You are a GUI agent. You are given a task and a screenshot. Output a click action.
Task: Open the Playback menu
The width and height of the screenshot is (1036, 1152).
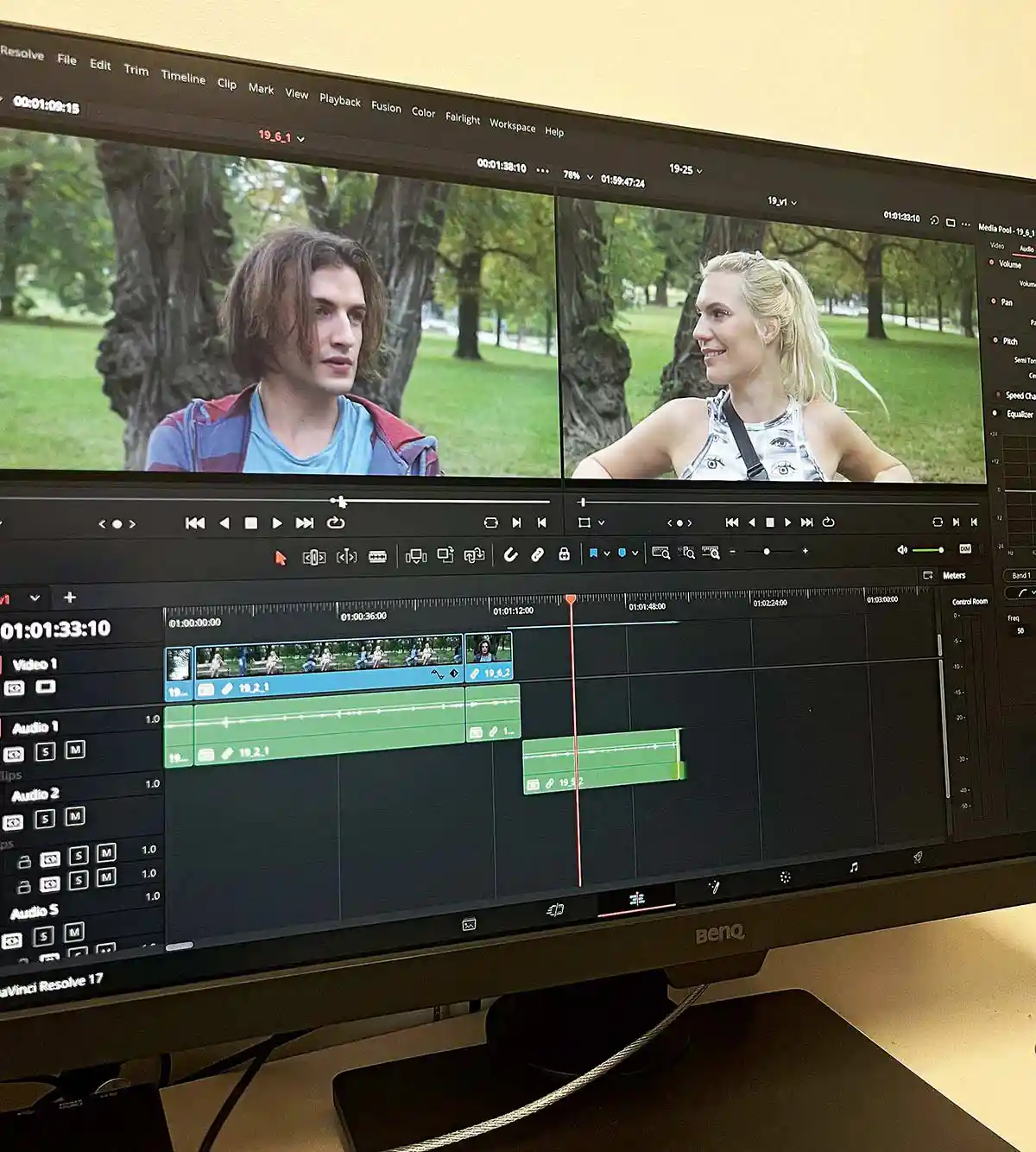[340, 100]
